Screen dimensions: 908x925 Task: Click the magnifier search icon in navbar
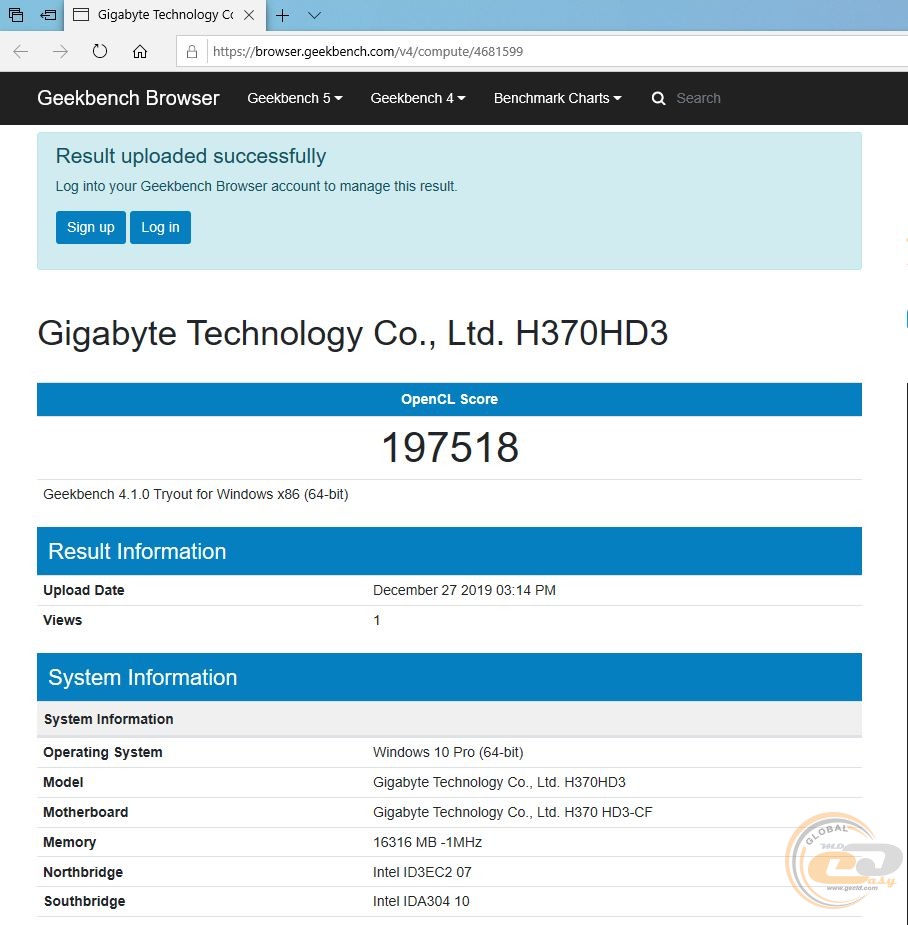[658, 98]
